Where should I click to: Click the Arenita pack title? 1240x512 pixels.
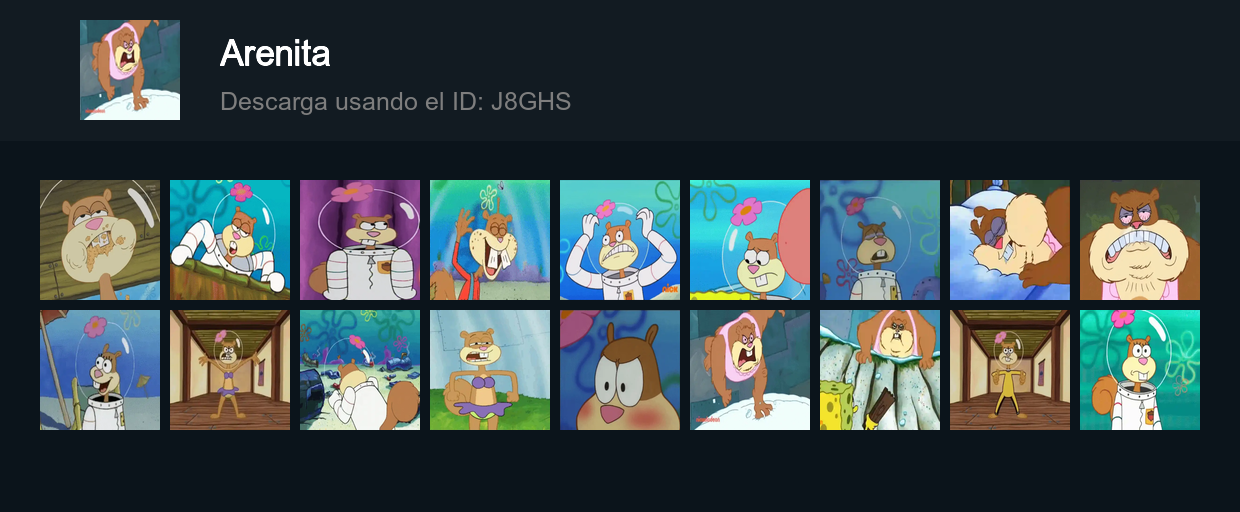click(x=275, y=53)
